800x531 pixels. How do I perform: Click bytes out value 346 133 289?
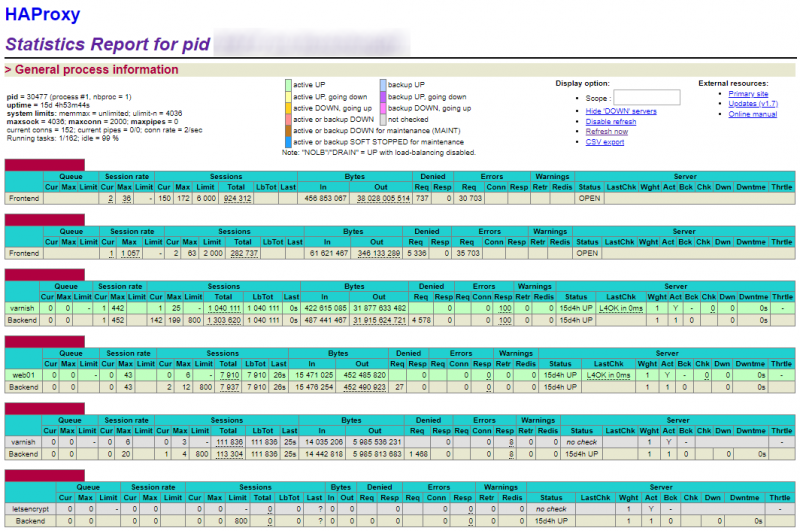[379, 253]
